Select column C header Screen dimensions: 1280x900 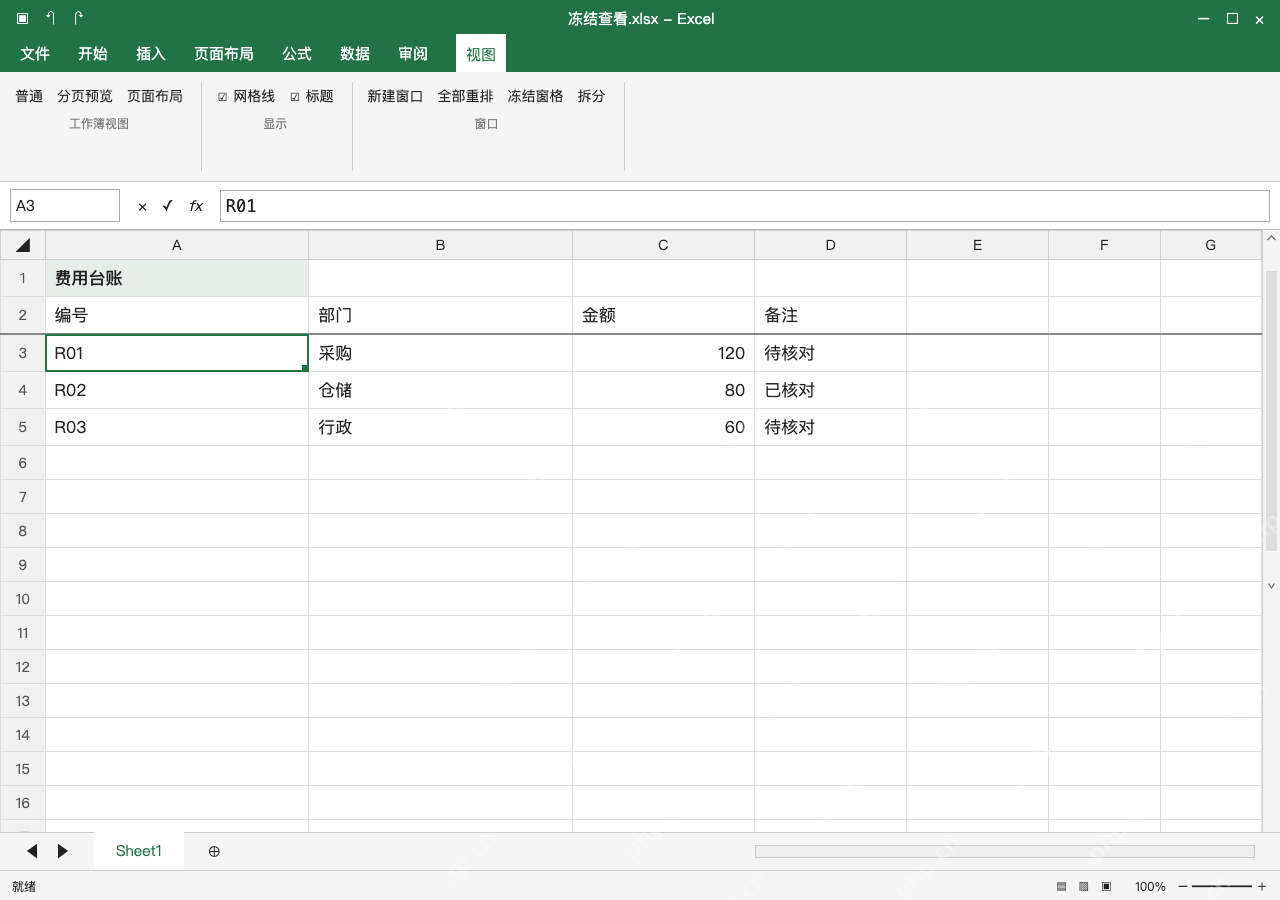pyautogui.click(x=663, y=245)
